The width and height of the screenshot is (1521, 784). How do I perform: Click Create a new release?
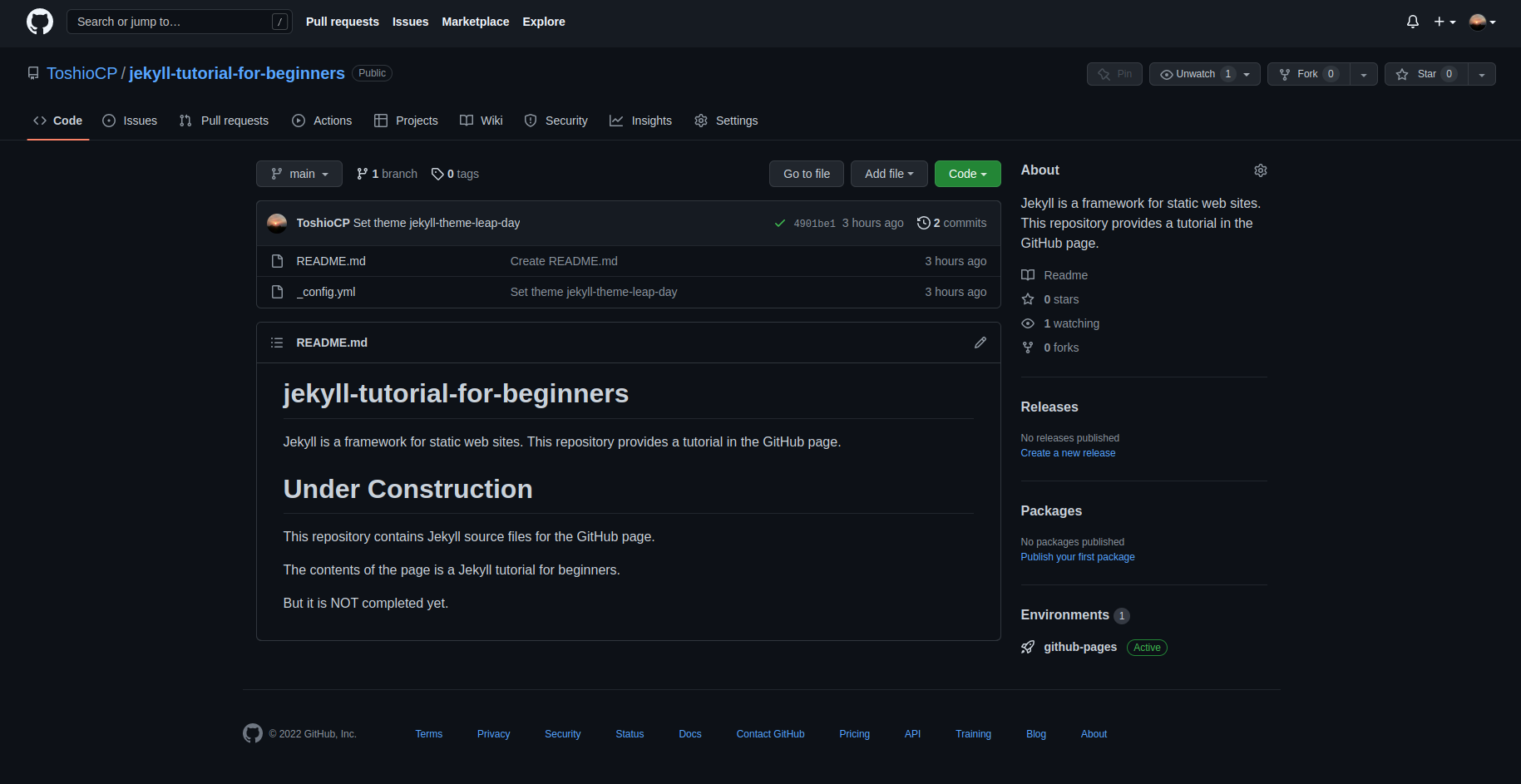click(x=1068, y=453)
